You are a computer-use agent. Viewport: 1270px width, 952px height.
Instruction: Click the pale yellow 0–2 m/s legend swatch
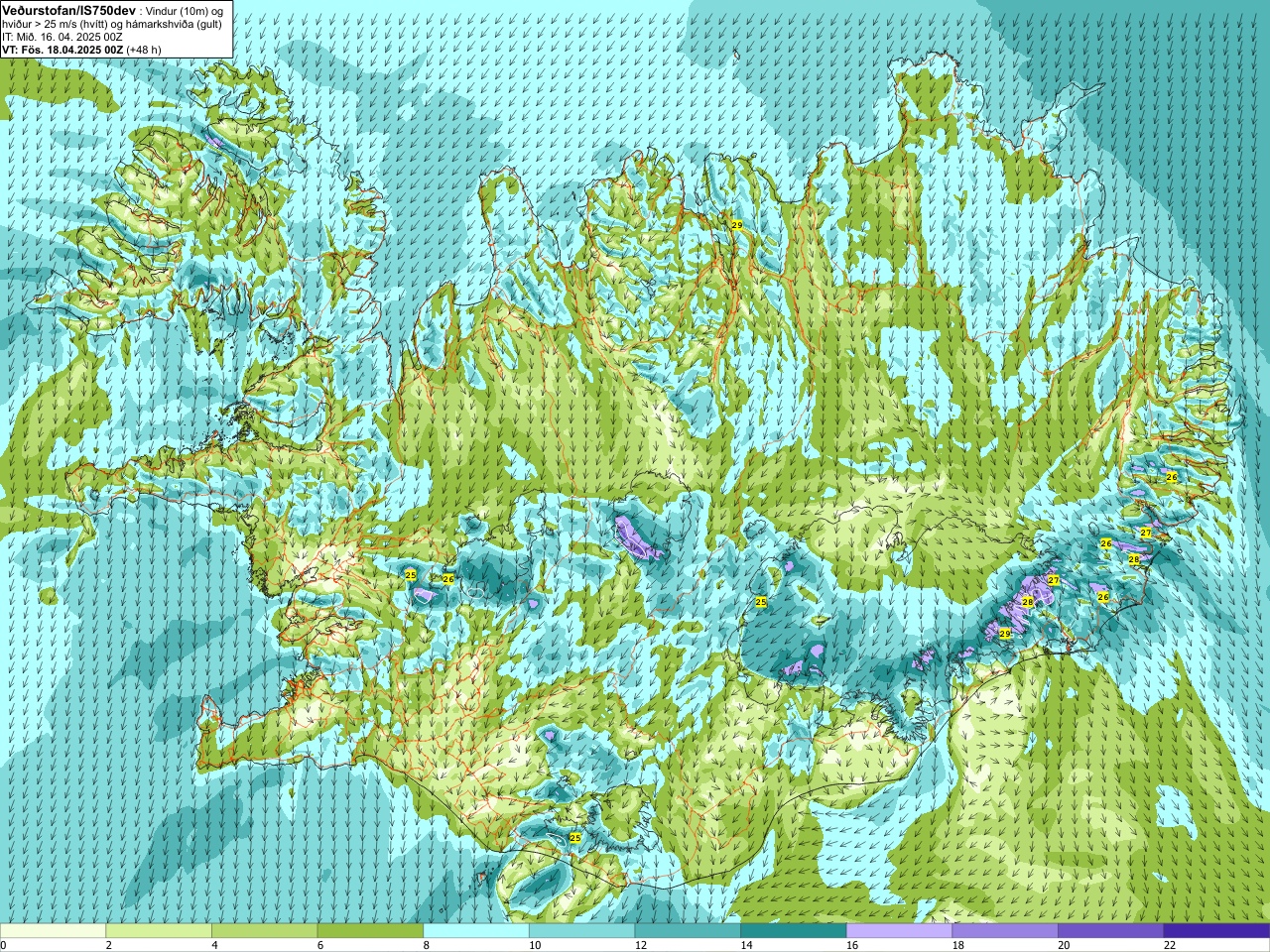pyautogui.click(x=53, y=931)
